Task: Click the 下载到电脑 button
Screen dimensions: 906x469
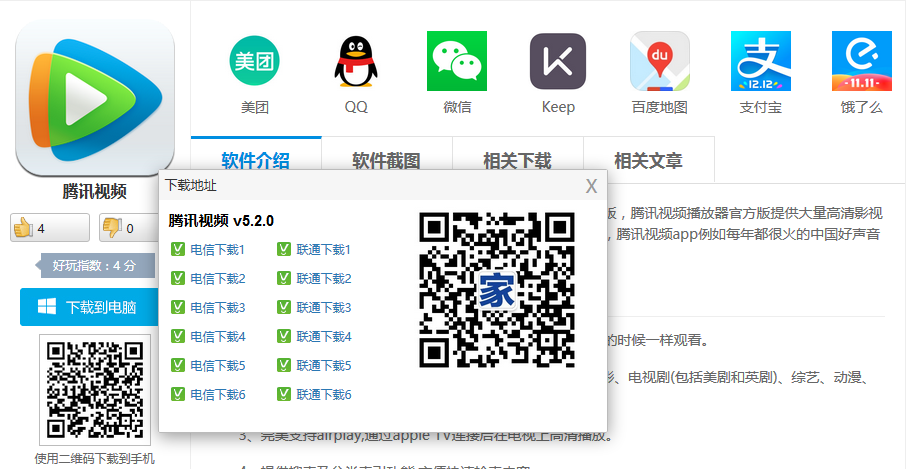Action: (x=90, y=307)
